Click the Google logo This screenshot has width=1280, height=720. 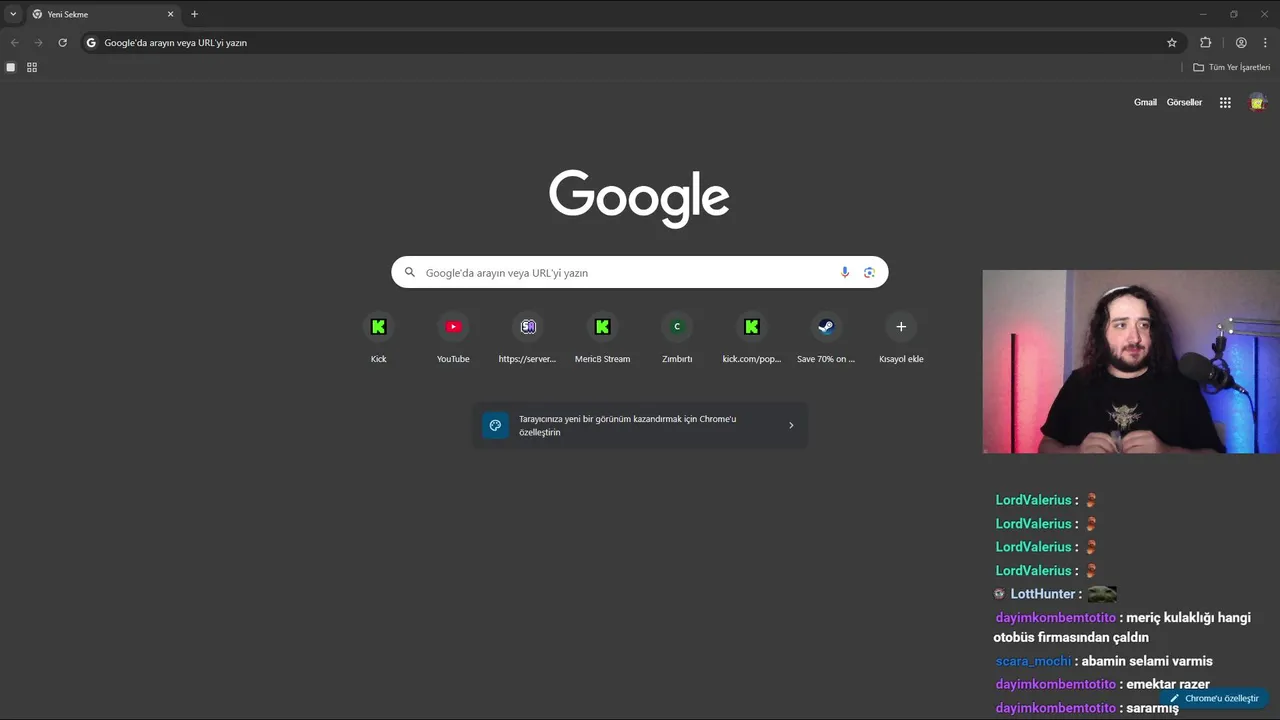pos(639,198)
